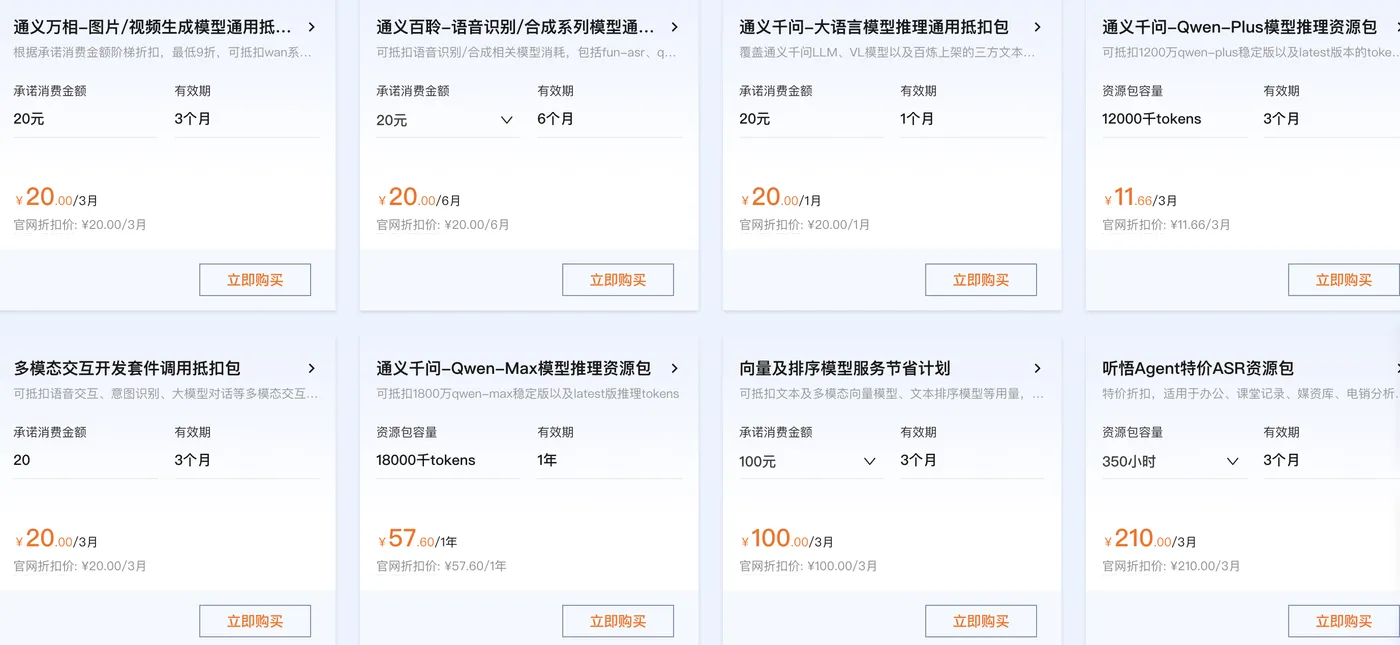Purchase the 通义千问 大语言模型 抵扣包
Screen dimensions: 1400x645
pos(981,280)
